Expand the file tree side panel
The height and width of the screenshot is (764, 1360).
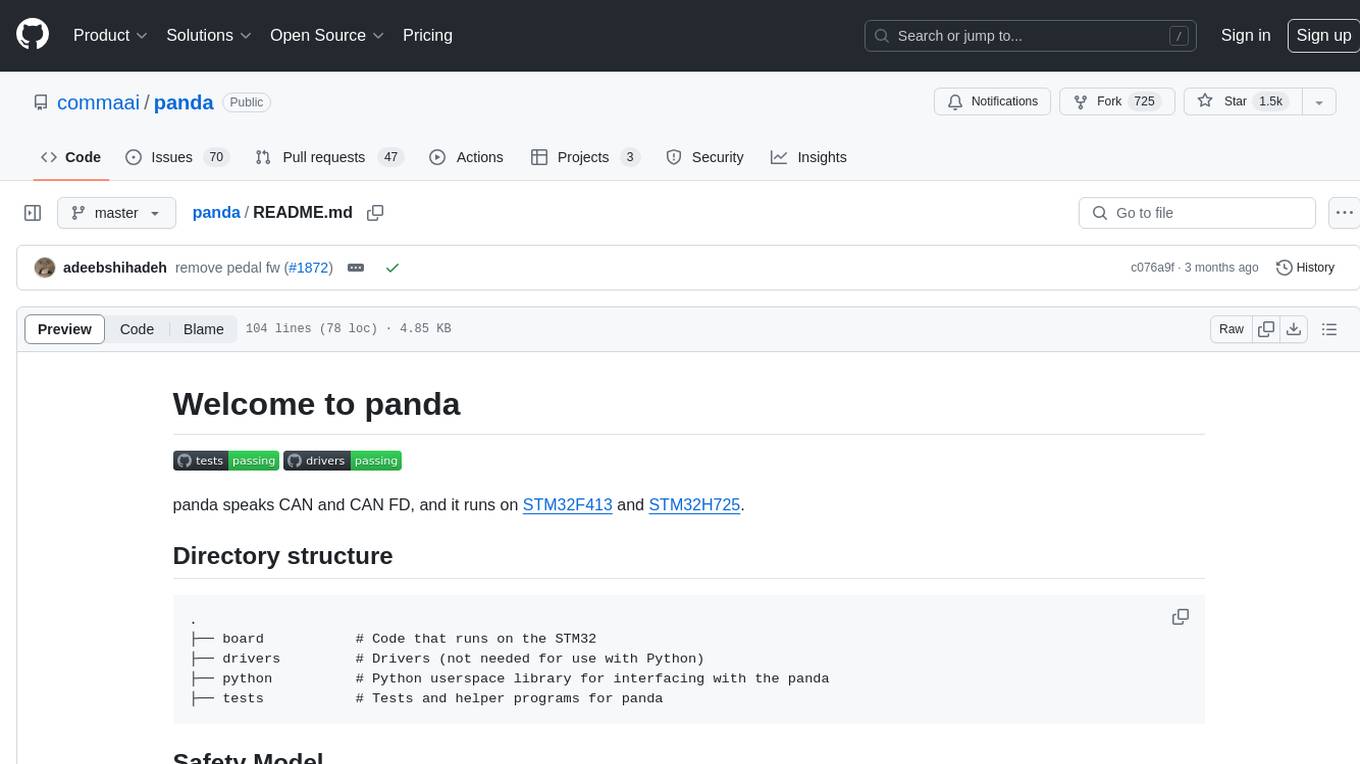32,213
